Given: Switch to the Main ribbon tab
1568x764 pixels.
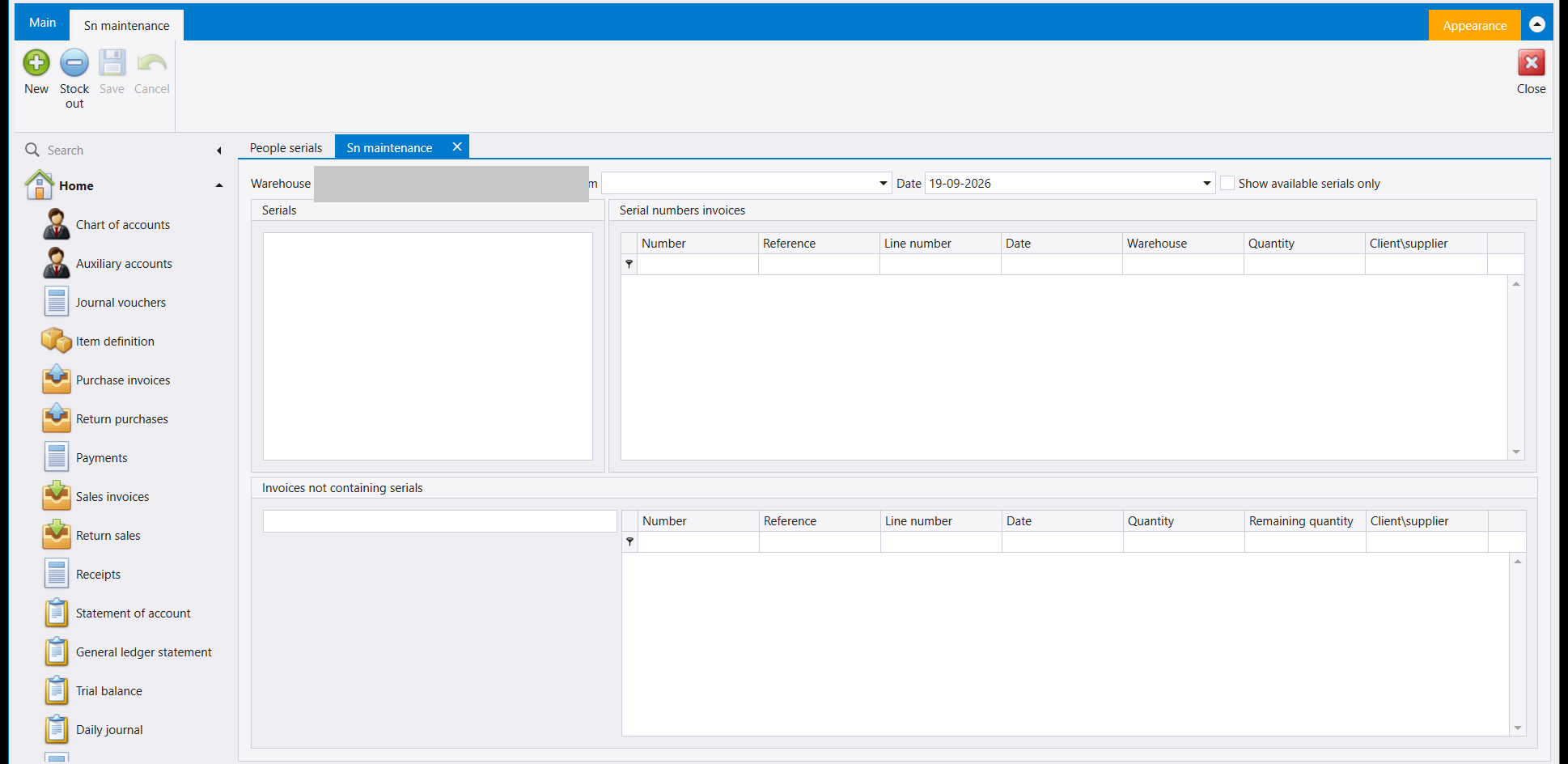Looking at the screenshot, I should [x=42, y=23].
